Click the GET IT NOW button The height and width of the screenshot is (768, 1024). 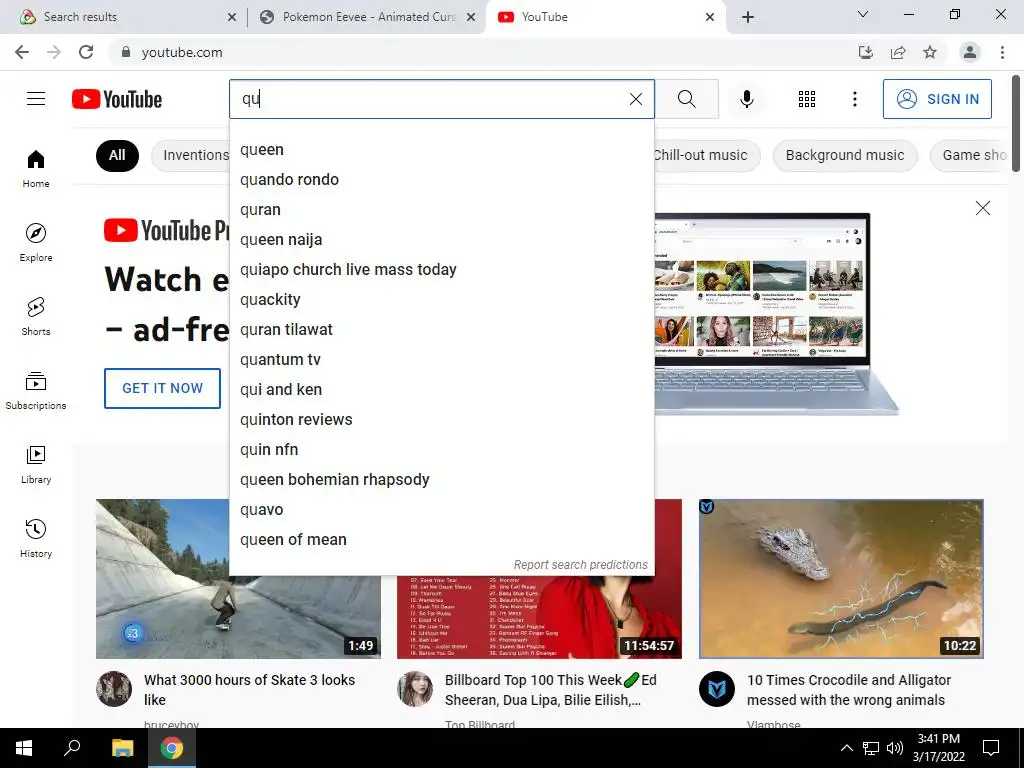(163, 388)
